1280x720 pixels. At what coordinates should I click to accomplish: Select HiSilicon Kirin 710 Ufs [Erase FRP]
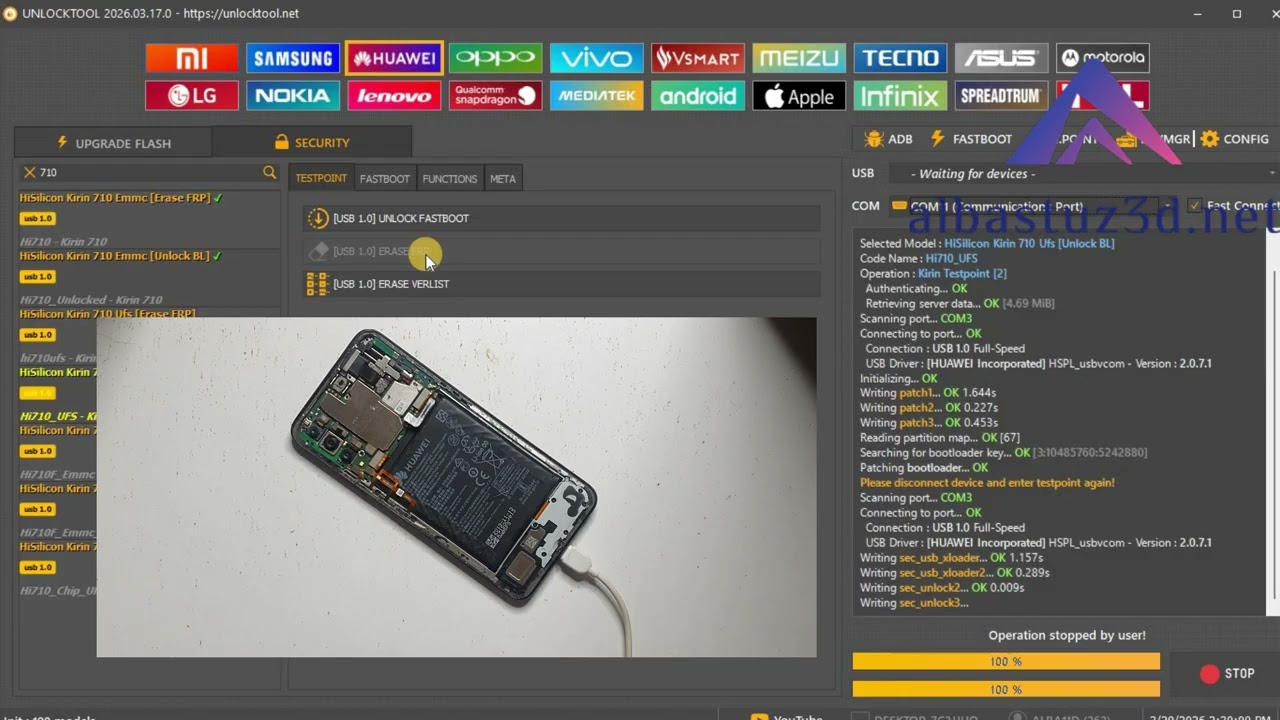[x=108, y=314]
